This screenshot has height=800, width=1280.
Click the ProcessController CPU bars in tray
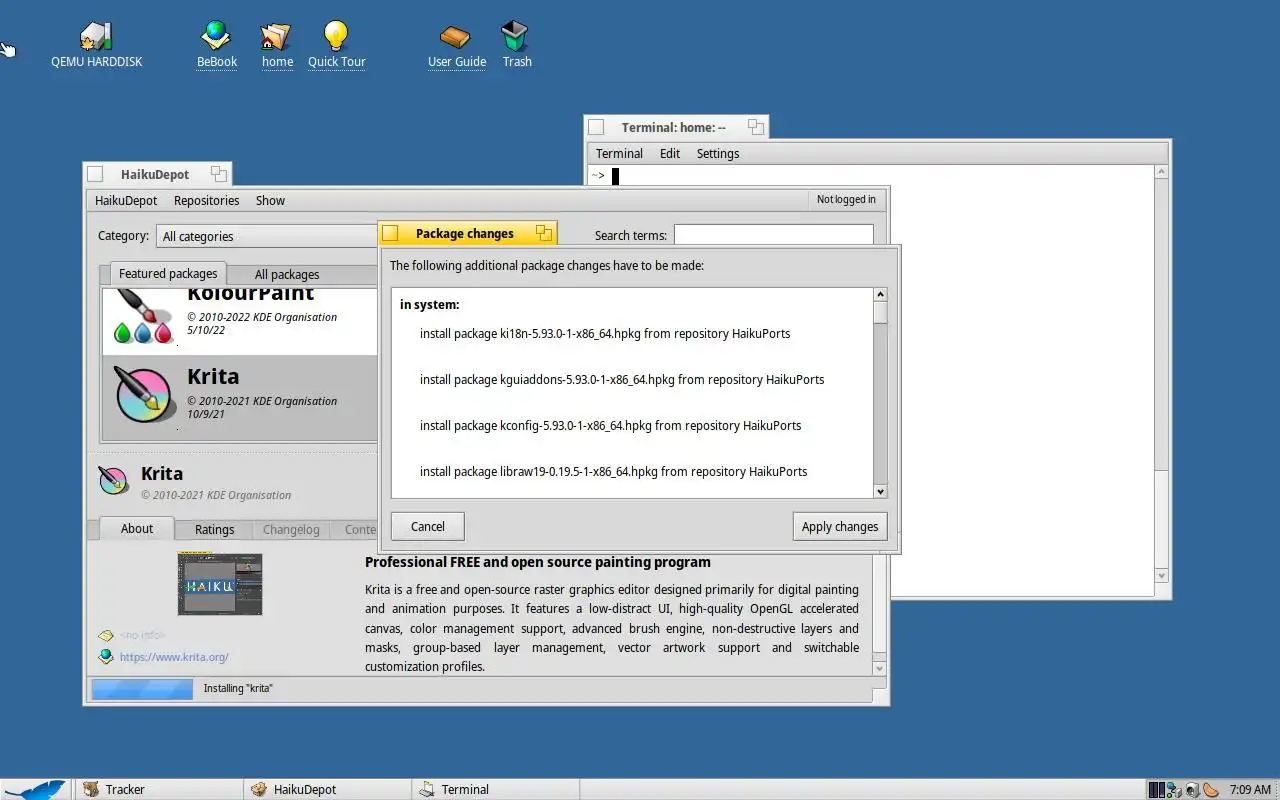point(1157,790)
